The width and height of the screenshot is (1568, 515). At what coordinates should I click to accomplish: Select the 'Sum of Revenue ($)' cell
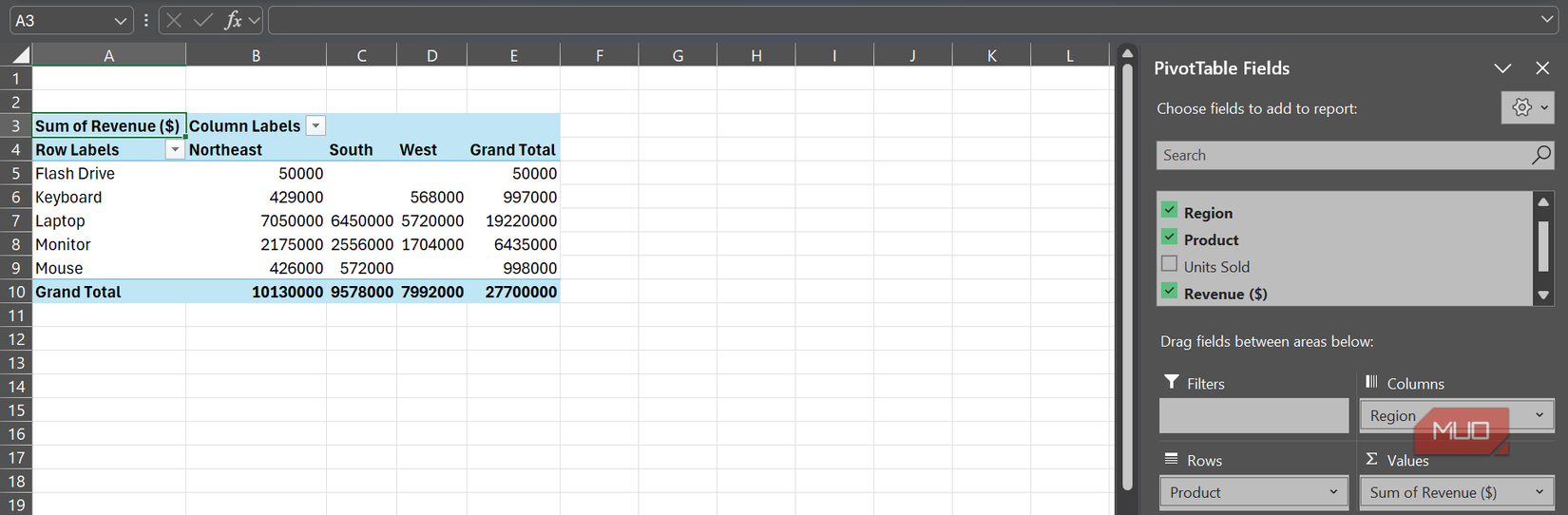click(x=109, y=125)
